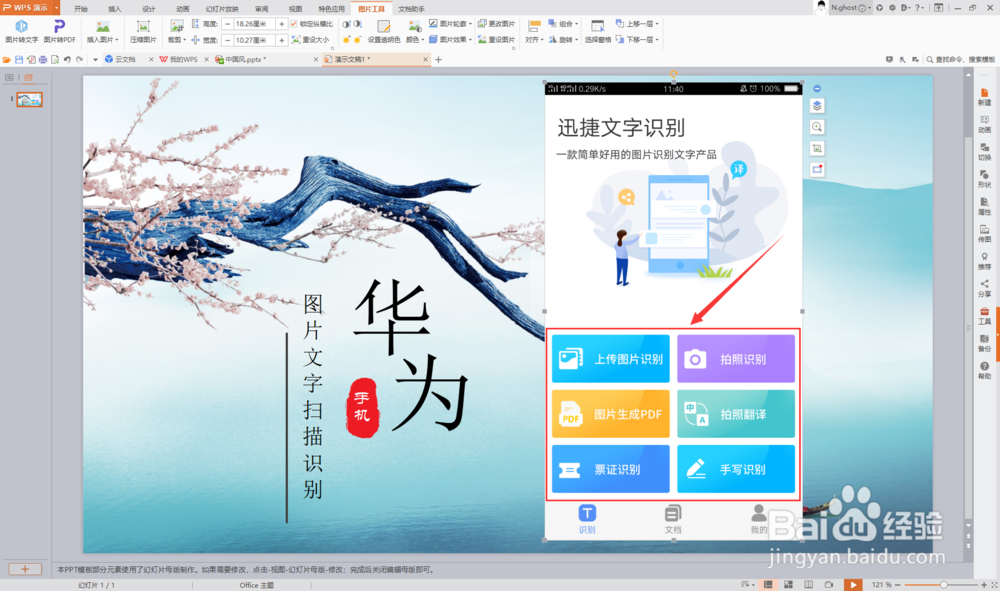1000x591 pixels.
Task: Click the open folder icon in quick access
Action: point(6,59)
